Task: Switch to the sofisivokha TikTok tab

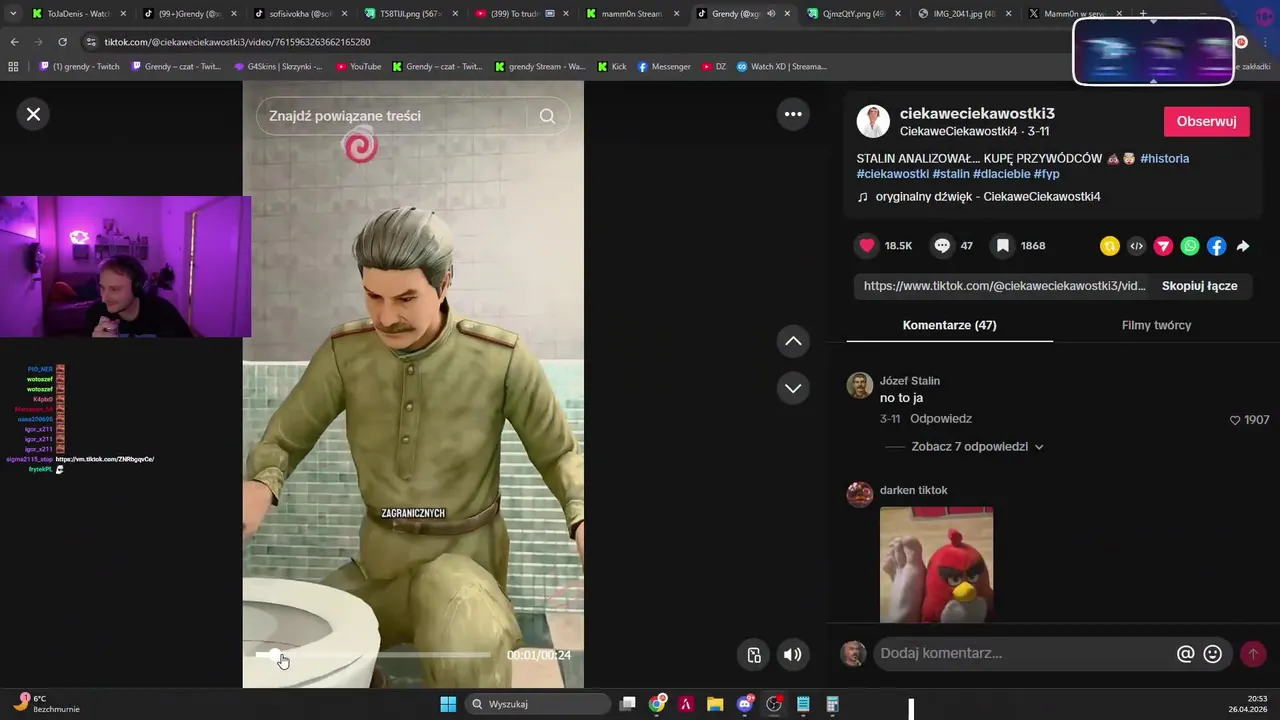Action: (298, 14)
